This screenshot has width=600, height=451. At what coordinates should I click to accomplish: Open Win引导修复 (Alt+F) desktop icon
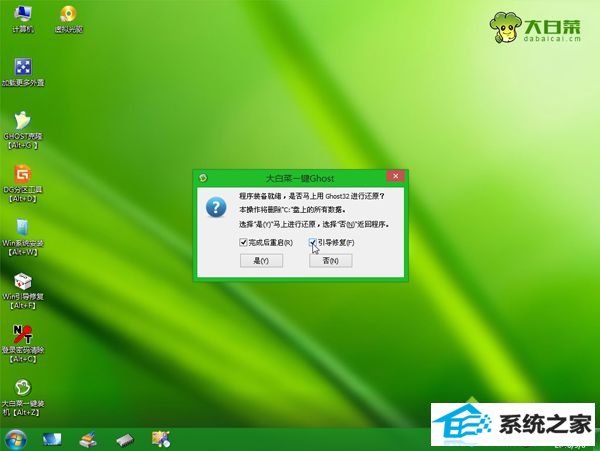23,291
